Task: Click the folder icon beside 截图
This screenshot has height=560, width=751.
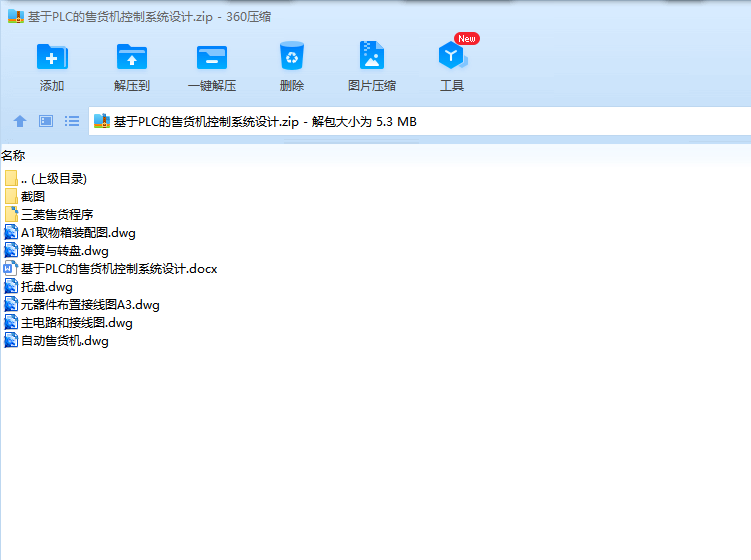Action: 11,196
